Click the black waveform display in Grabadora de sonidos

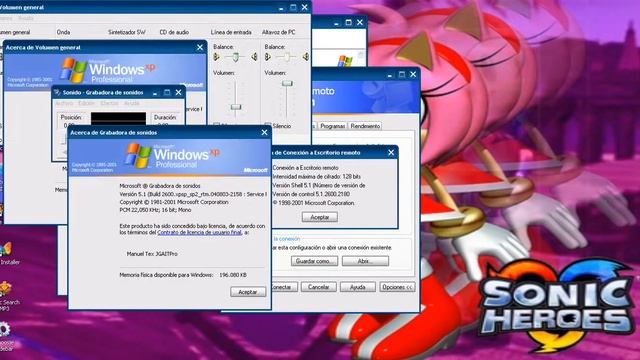coord(118,119)
